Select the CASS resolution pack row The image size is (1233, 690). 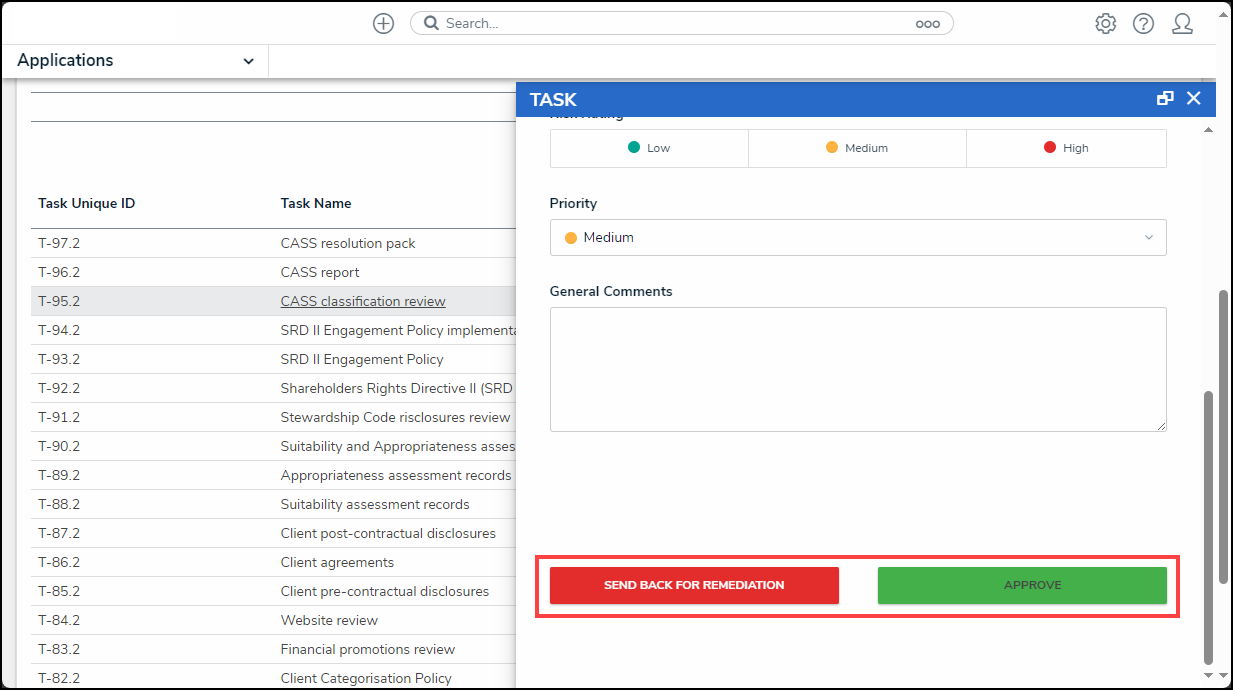348,243
